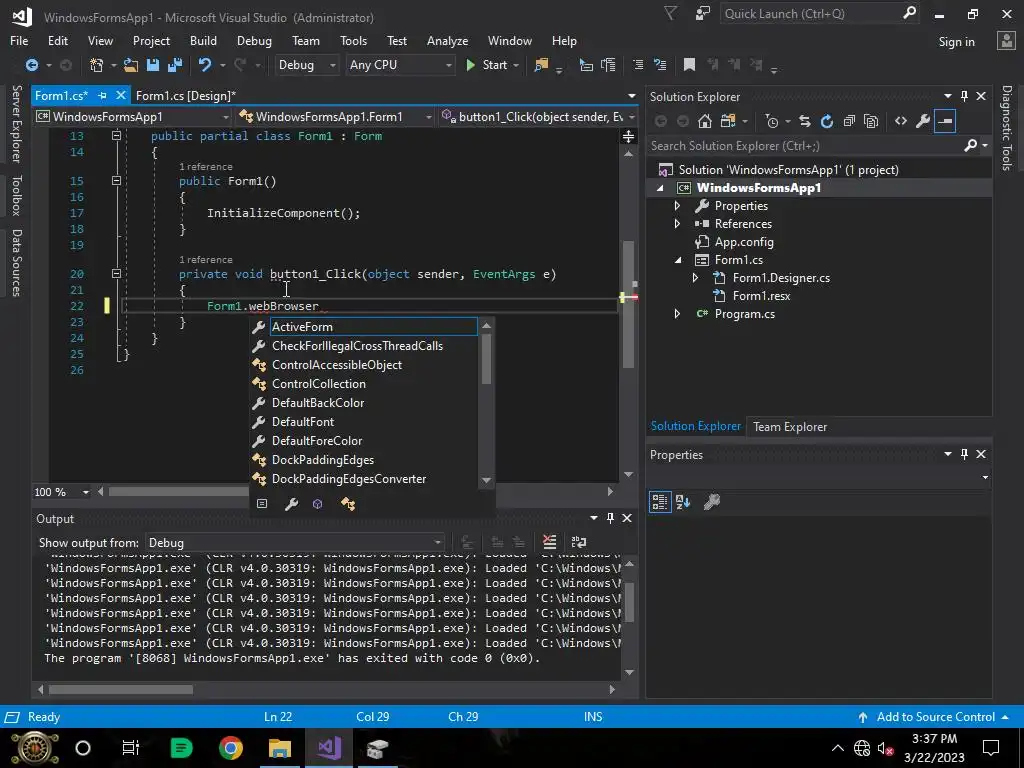Image resolution: width=1024 pixels, height=768 pixels.
Task: Click the Navigate Backward arrow icon
Action: (31, 65)
